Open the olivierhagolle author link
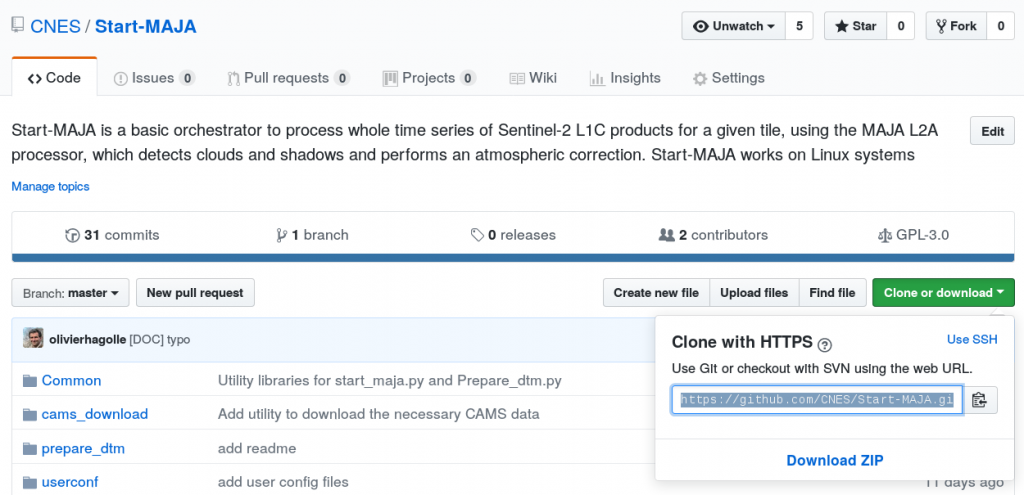The image size is (1024, 495). pyautogui.click(x=88, y=340)
